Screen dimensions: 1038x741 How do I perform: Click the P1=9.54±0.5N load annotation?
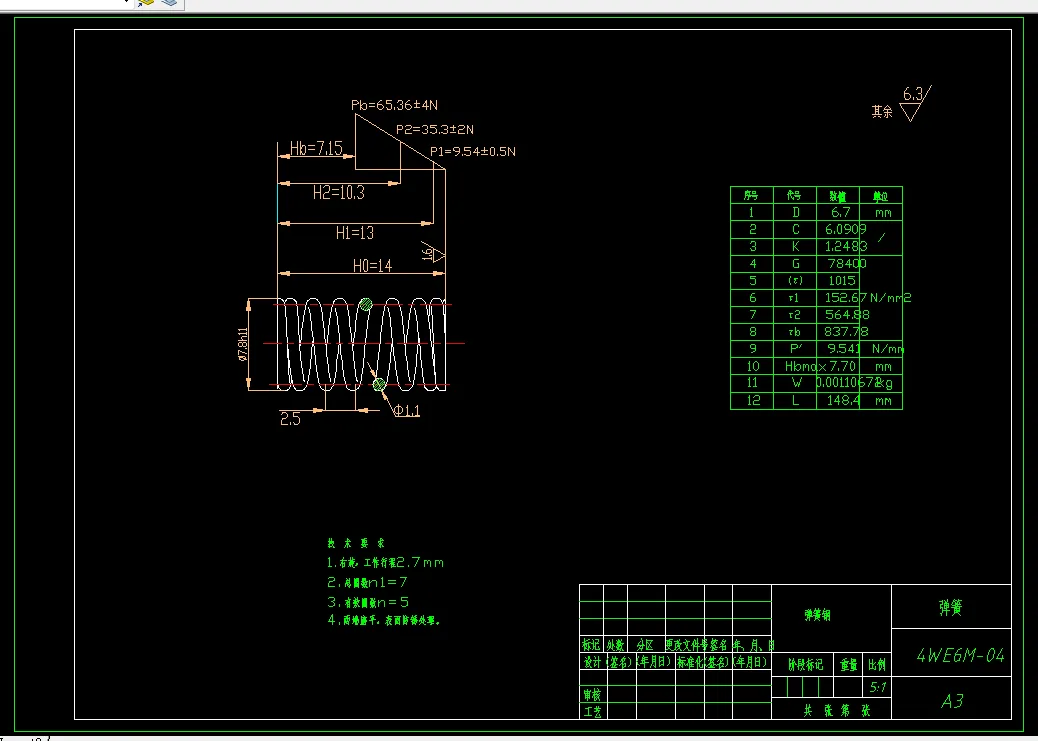tap(472, 151)
